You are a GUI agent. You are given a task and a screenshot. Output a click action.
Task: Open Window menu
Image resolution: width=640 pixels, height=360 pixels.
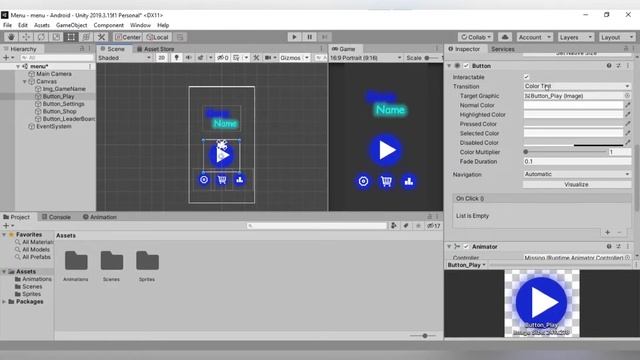(x=140, y=25)
